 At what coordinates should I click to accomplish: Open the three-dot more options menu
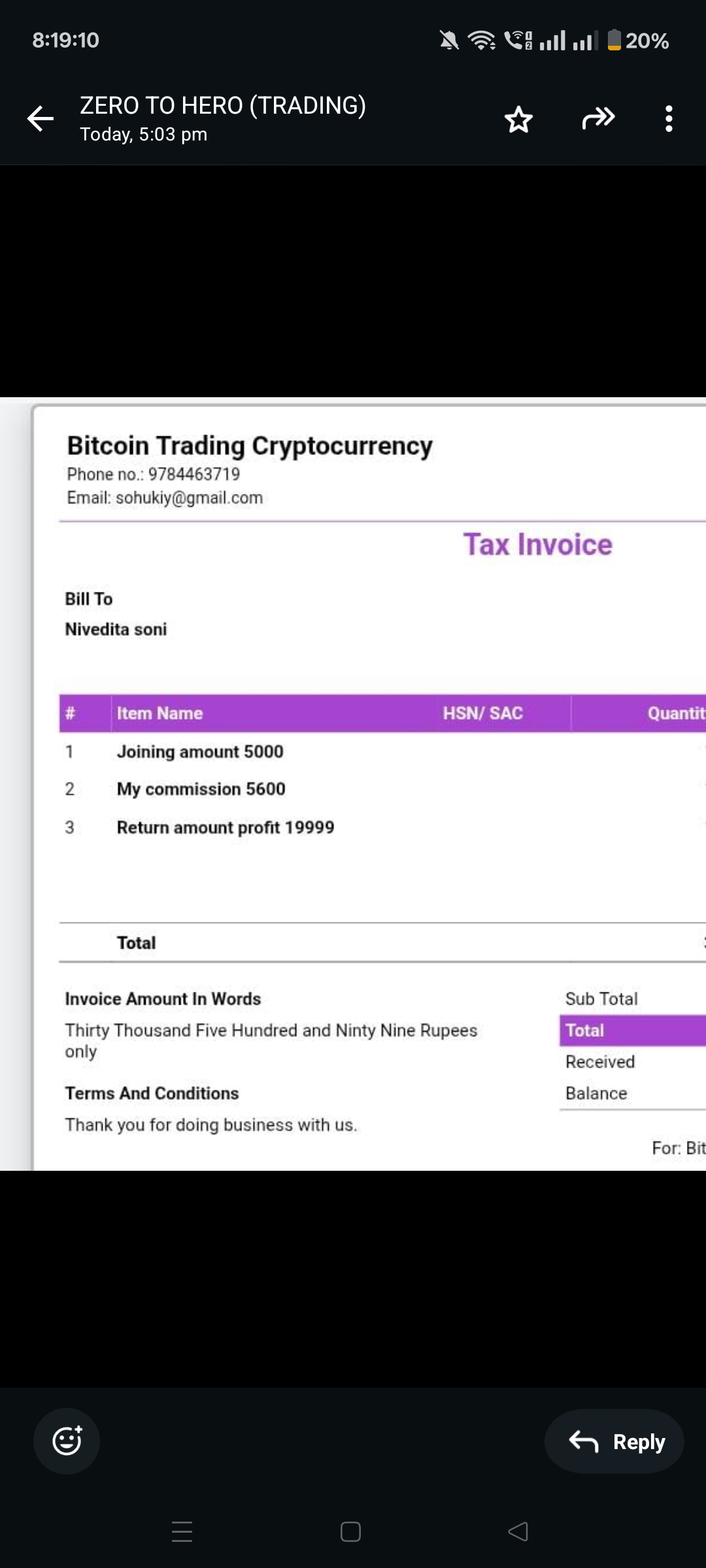tap(668, 119)
